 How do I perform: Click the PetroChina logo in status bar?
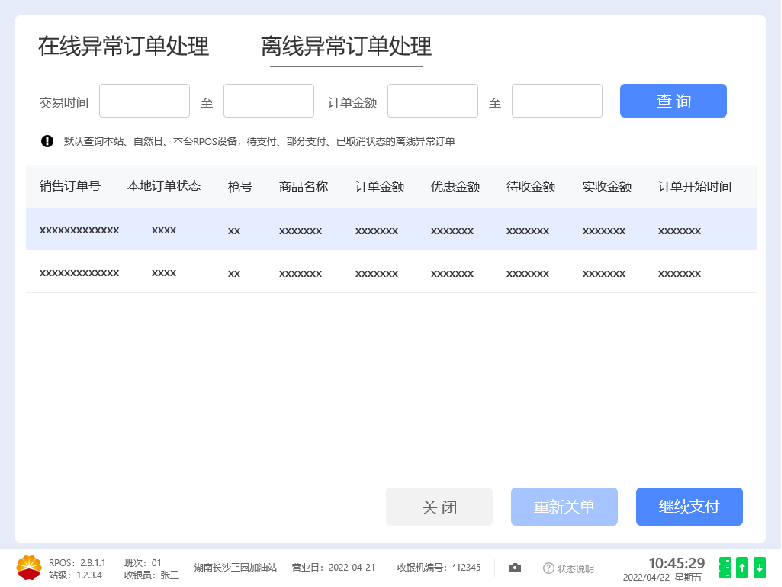[x=29, y=567]
